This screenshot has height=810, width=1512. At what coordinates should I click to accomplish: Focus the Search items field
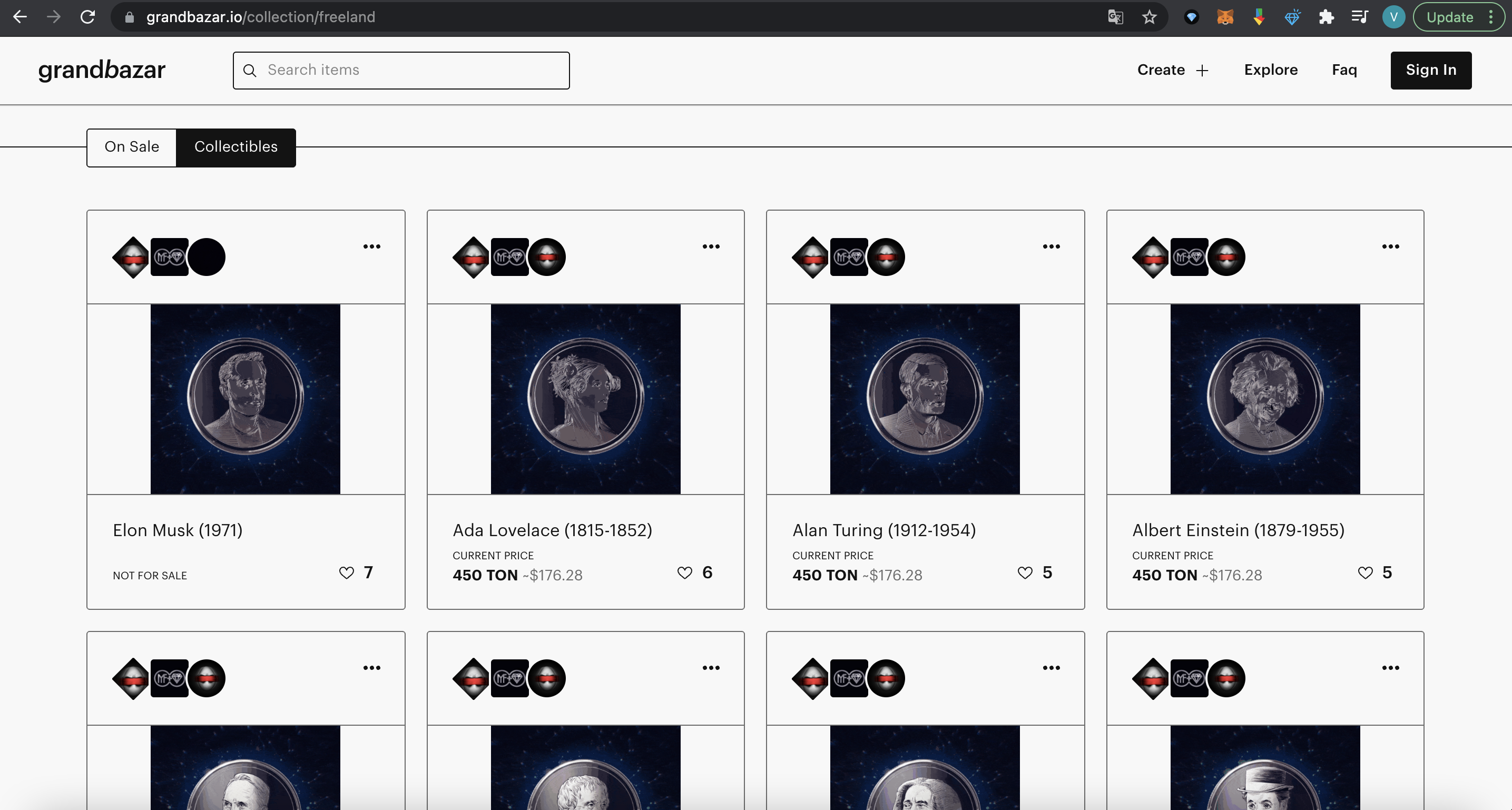coord(401,71)
